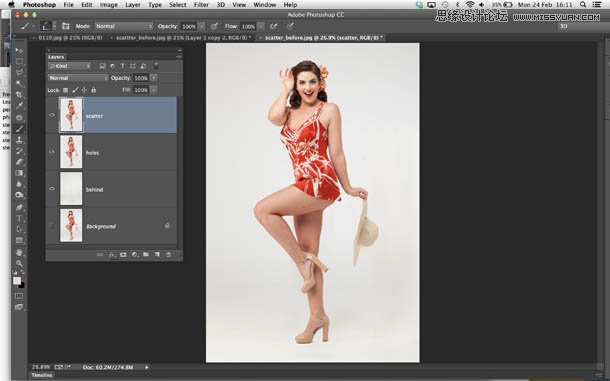Open the brush Mode dropdown
This screenshot has height=381, width=610.
[124, 26]
